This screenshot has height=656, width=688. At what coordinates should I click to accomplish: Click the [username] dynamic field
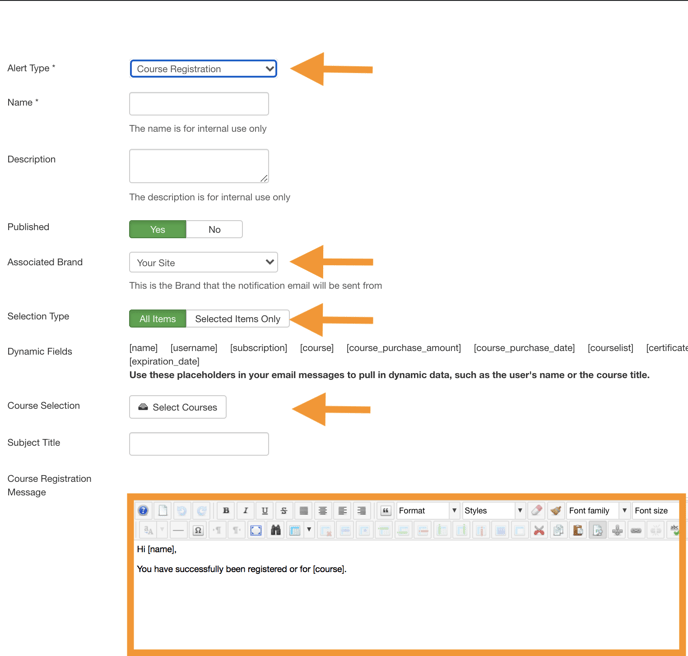tap(194, 348)
